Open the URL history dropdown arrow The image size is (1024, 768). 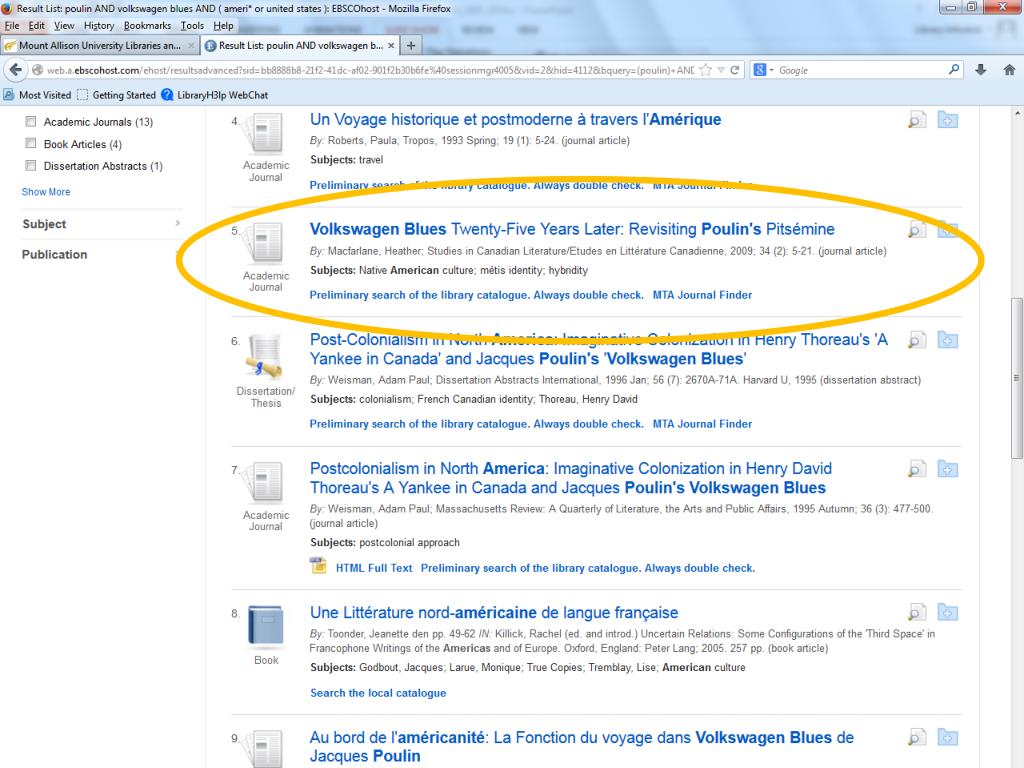(x=721, y=70)
